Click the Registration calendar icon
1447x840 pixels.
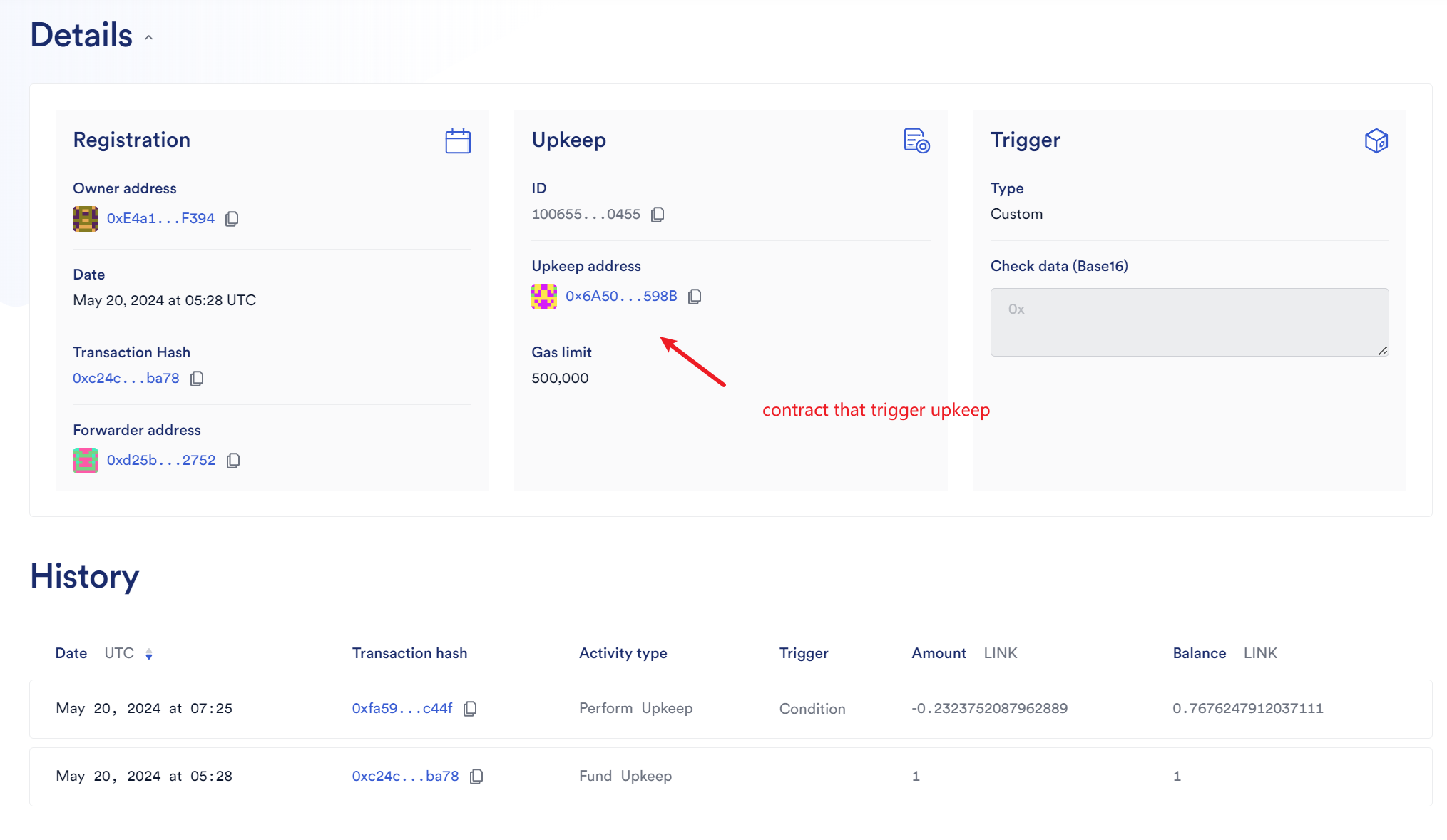tap(458, 141)
